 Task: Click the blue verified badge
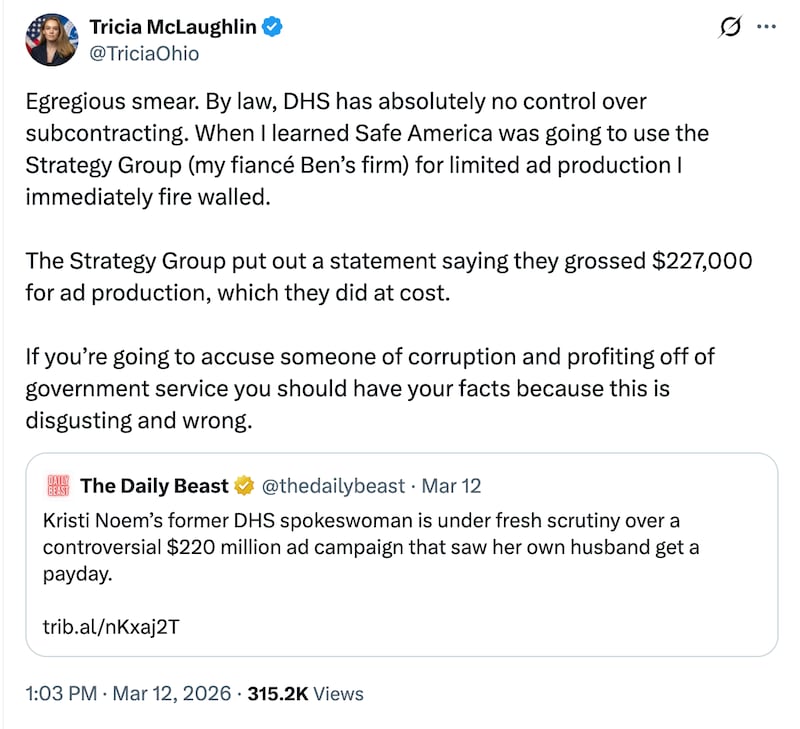272,28
